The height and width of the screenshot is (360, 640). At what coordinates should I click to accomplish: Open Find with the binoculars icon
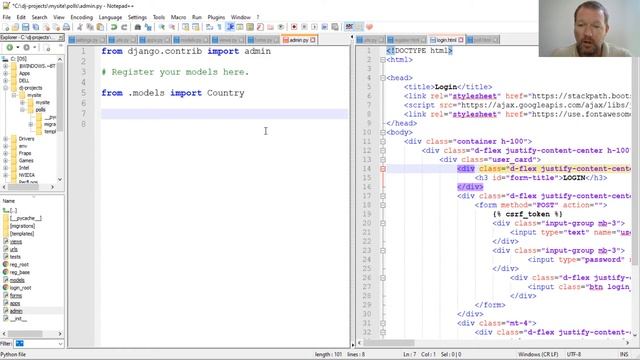tap(138, 27)
